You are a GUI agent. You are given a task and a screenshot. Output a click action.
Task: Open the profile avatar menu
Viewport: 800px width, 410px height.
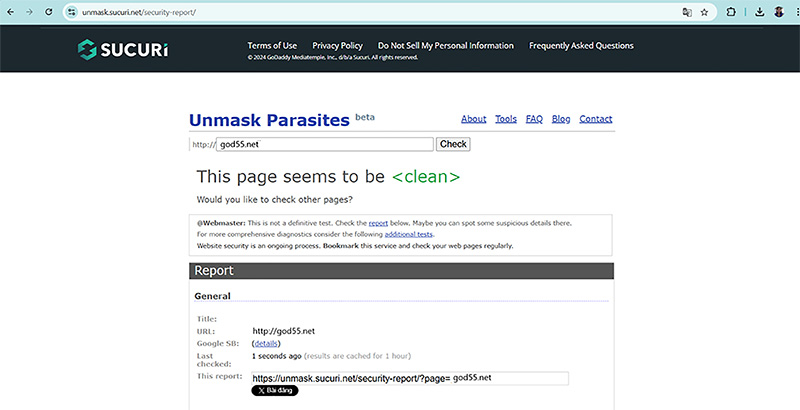[779, 12]
